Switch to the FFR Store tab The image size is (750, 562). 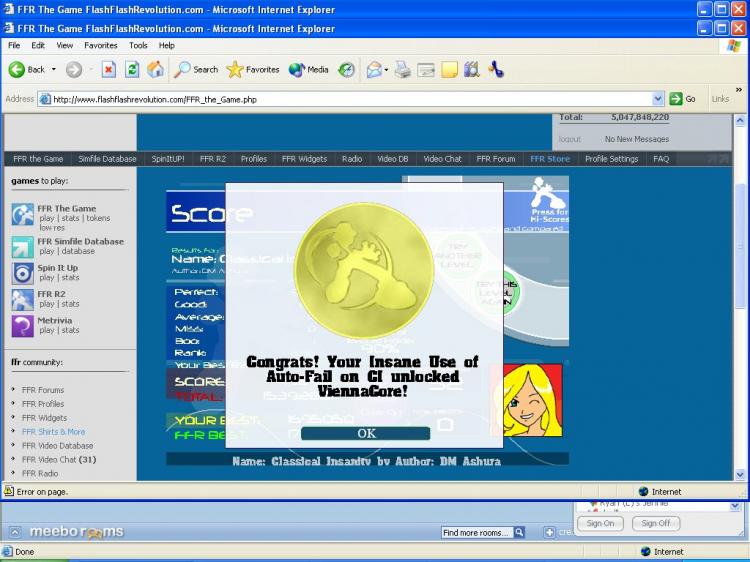click(549, 158)
